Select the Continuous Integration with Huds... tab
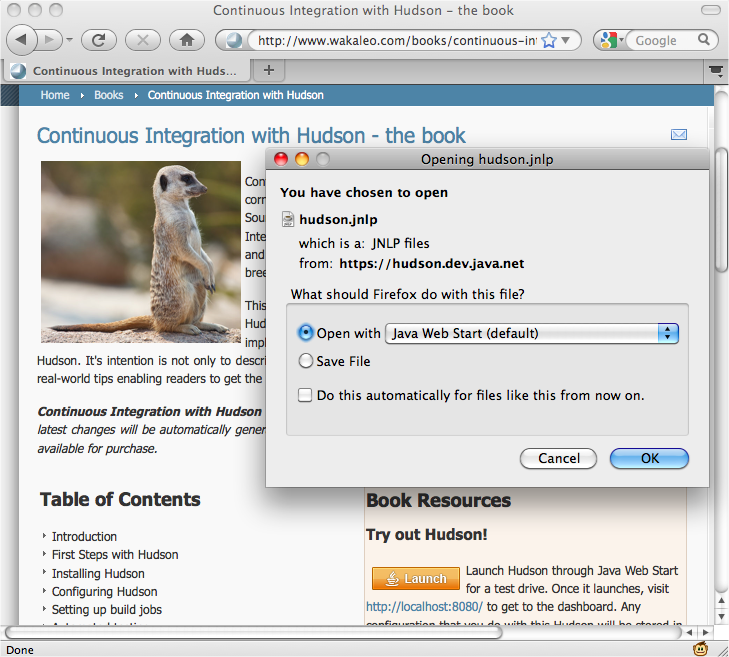Image resolution: width=729 pixels, height=657 pixels. 127,71
